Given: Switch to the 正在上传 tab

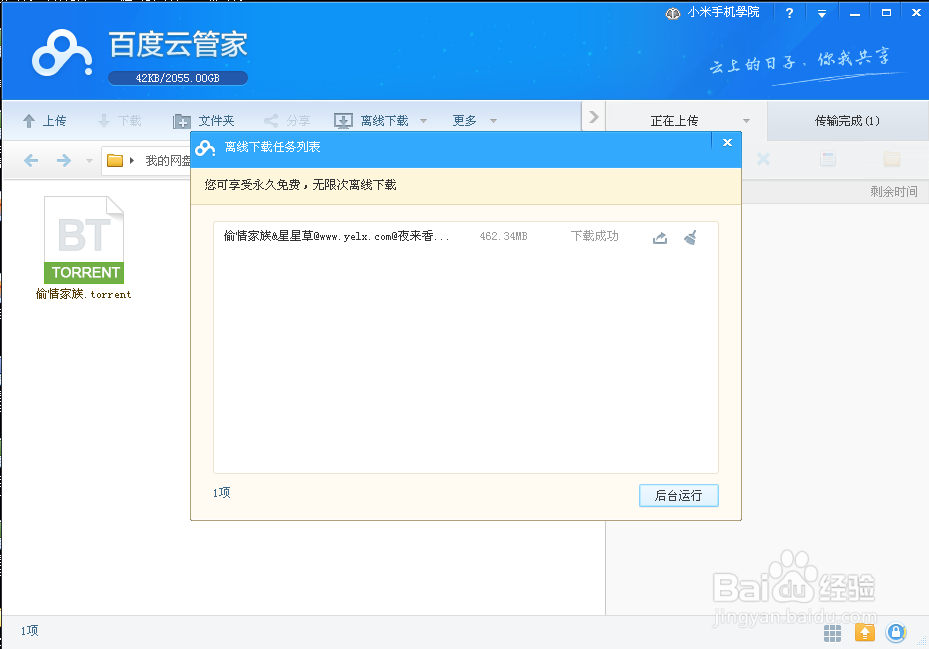Looking at the screenshot, I should (674, 121).
